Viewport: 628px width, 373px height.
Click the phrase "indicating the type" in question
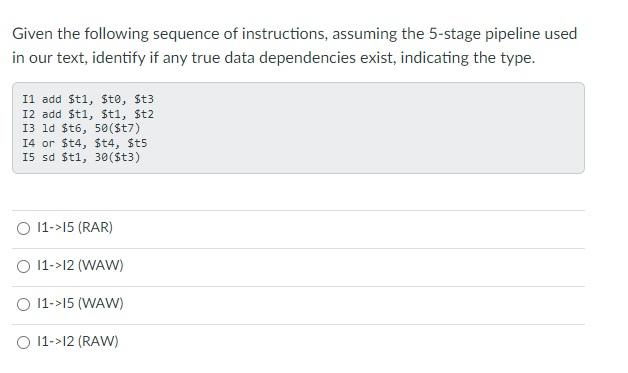tap(467, 58)
